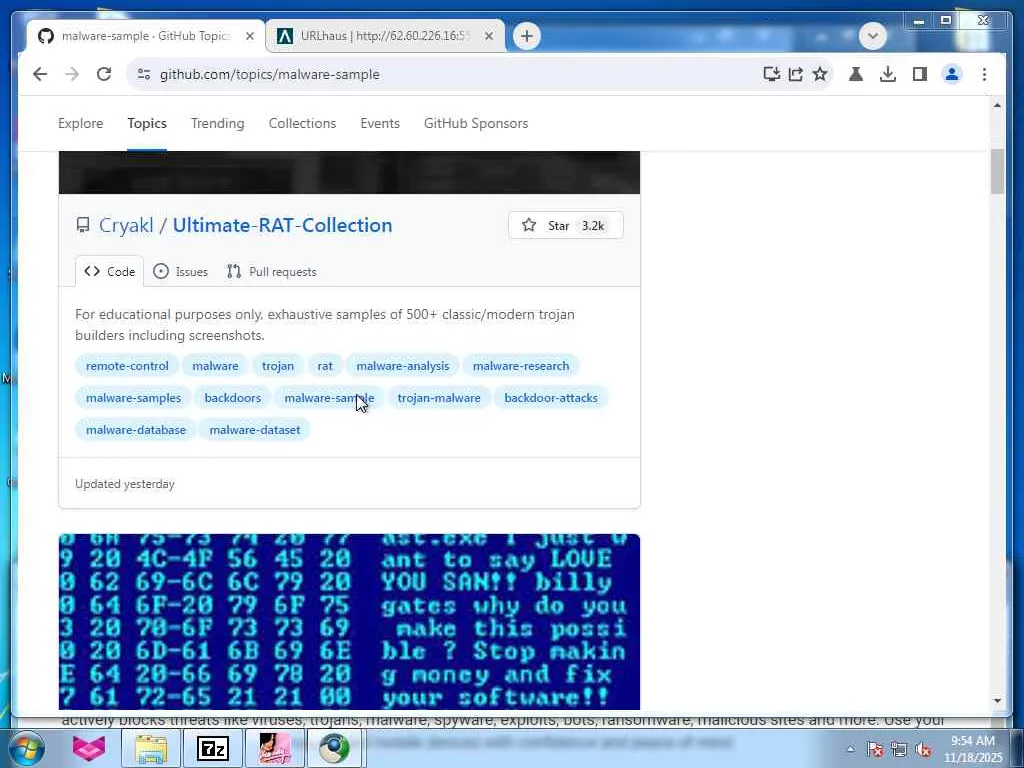Select the Code tab of the repository card
The height and width of the screenshot is (768, 1024).
click(x=110, y=272)
